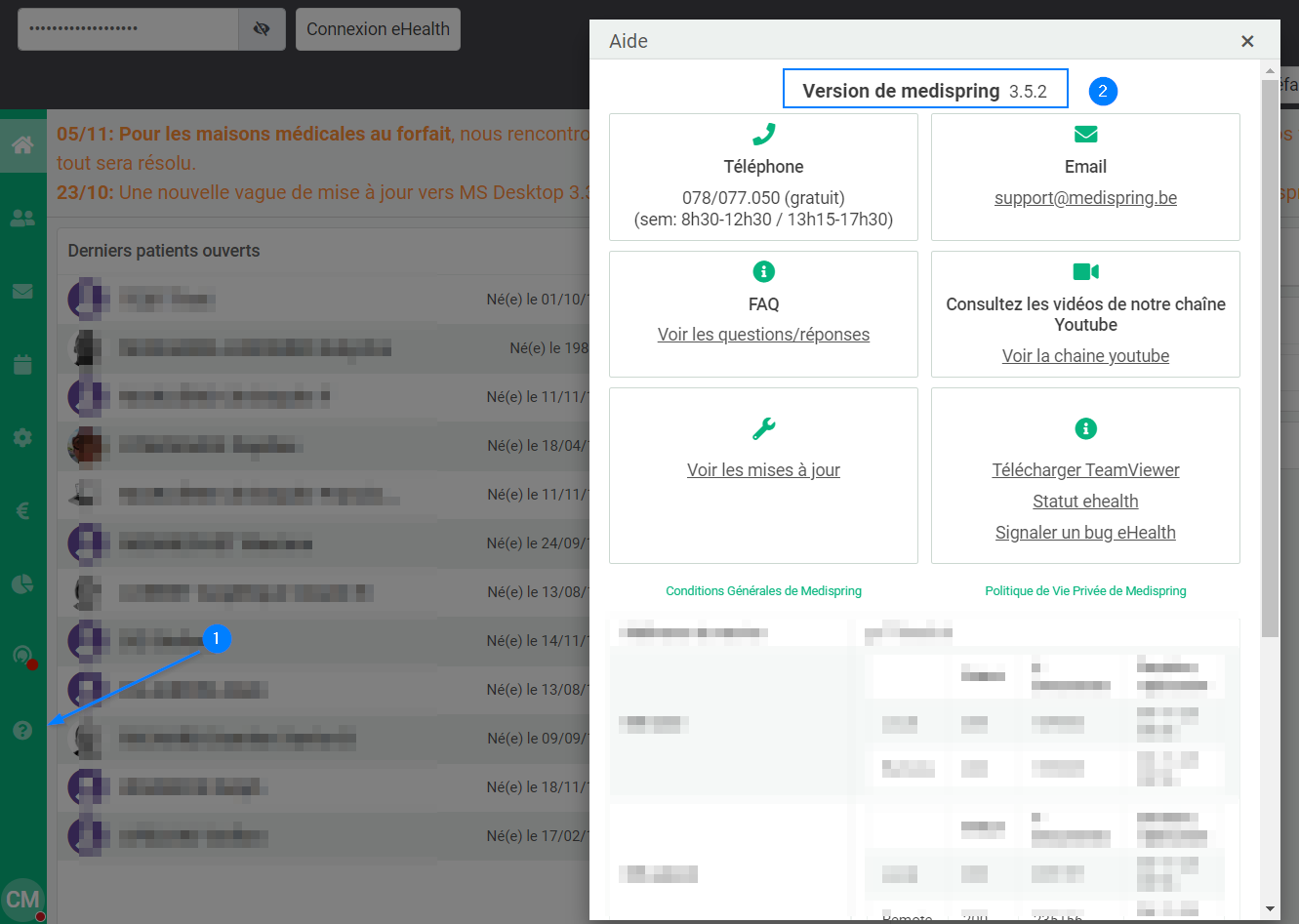The width and height of the screenshot is (1299, 924).
Task: Click Signaler un bug eHealth link
Action: tap(1085, 533)
